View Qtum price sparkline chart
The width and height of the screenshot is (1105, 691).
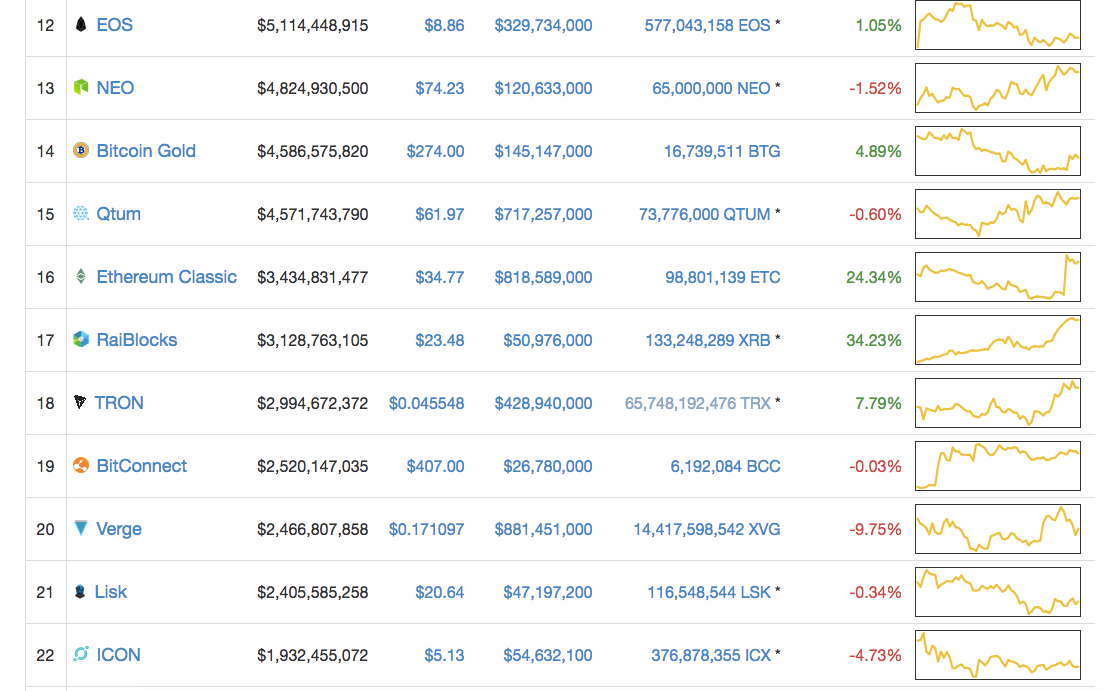997,213
